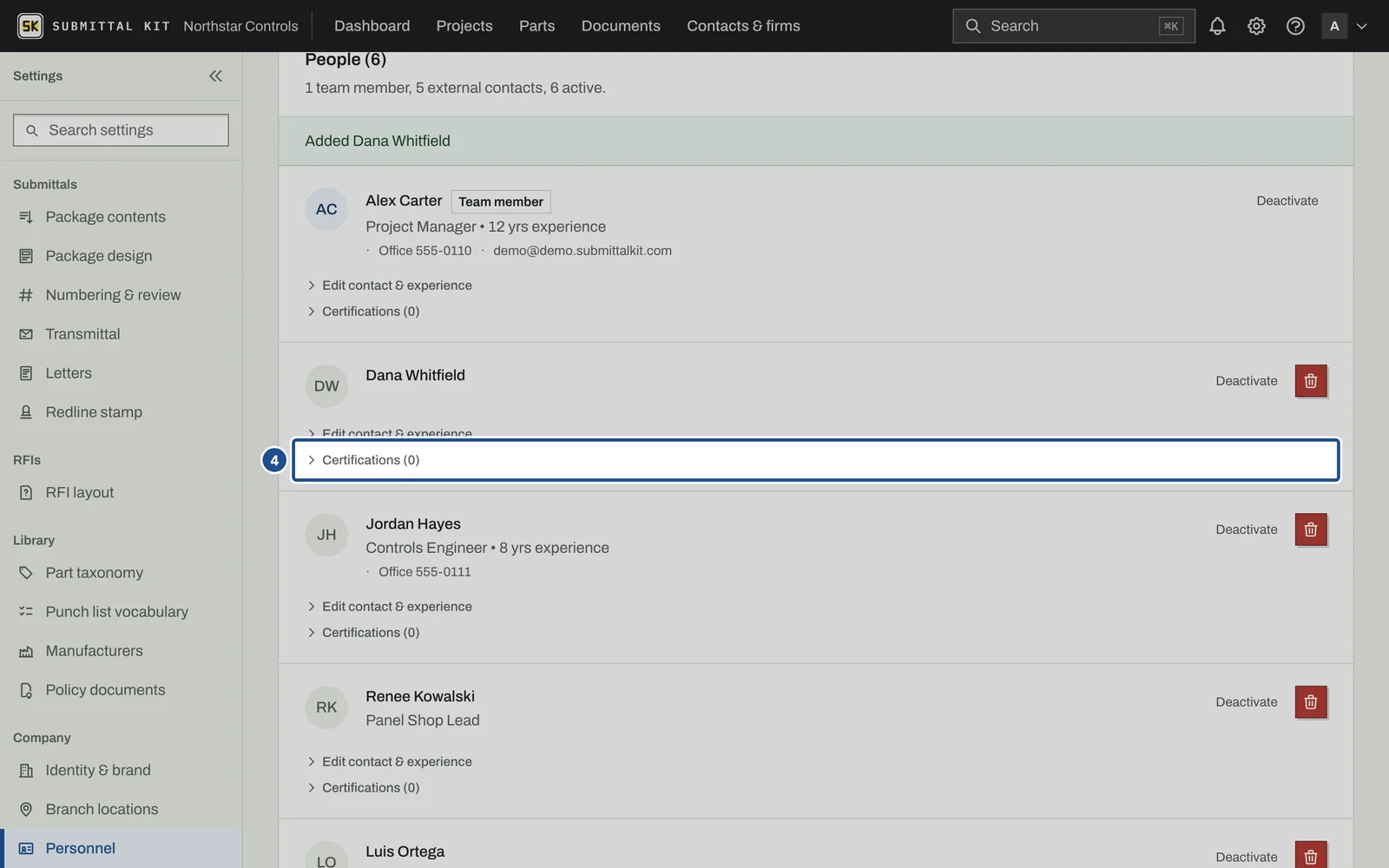The height and width of the screenshot is (868, 1389).
Task: Click the Part taxonomy tag icon
Action: (x=26, y=573)
